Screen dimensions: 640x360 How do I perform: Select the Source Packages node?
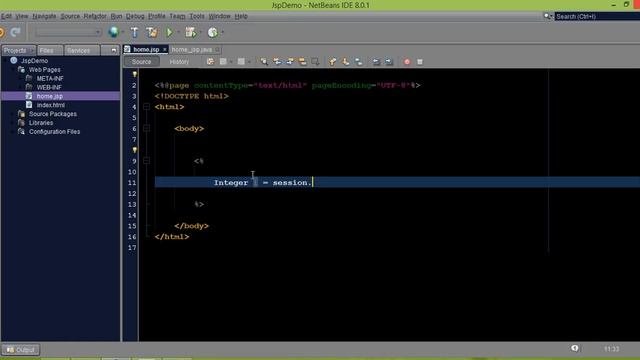tap(53, 114)
